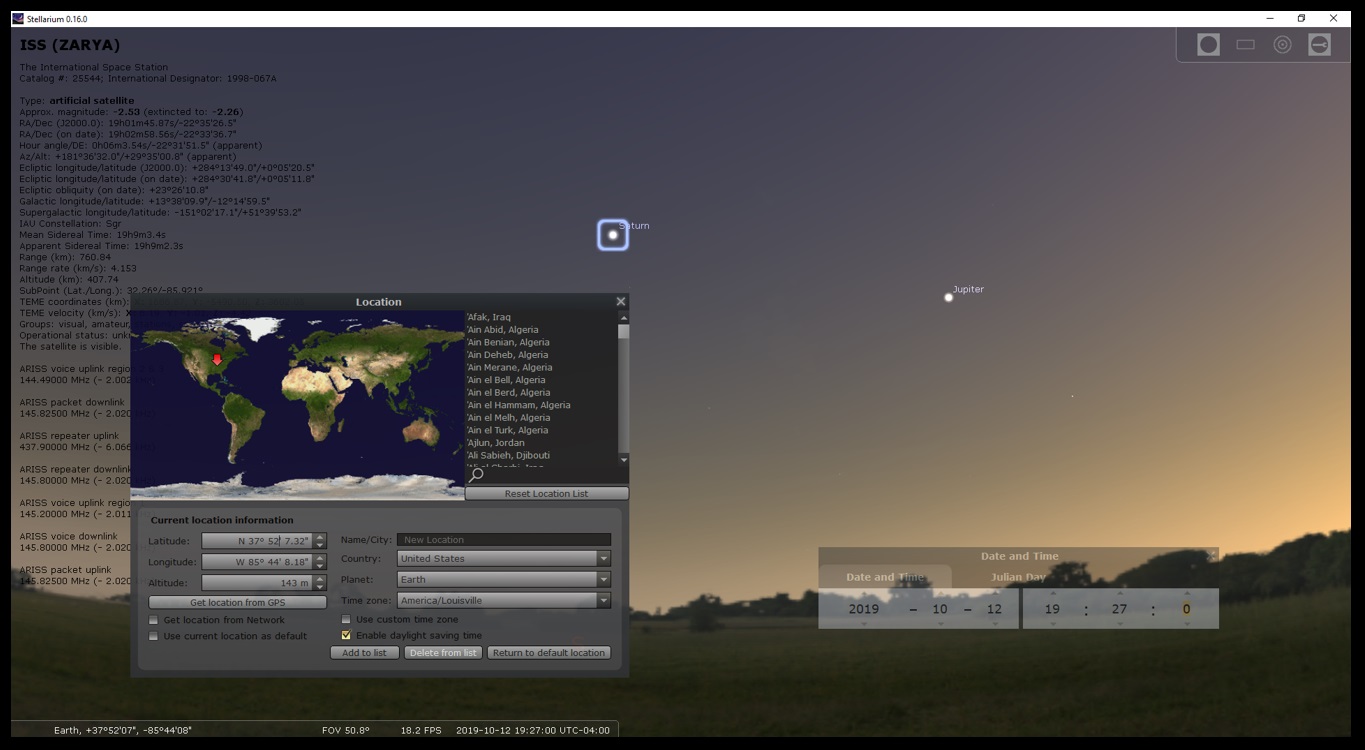
Task: Select 'Ain el Berd, Algeria in location list
Action: pyautogui.click(x=541, y=393)
